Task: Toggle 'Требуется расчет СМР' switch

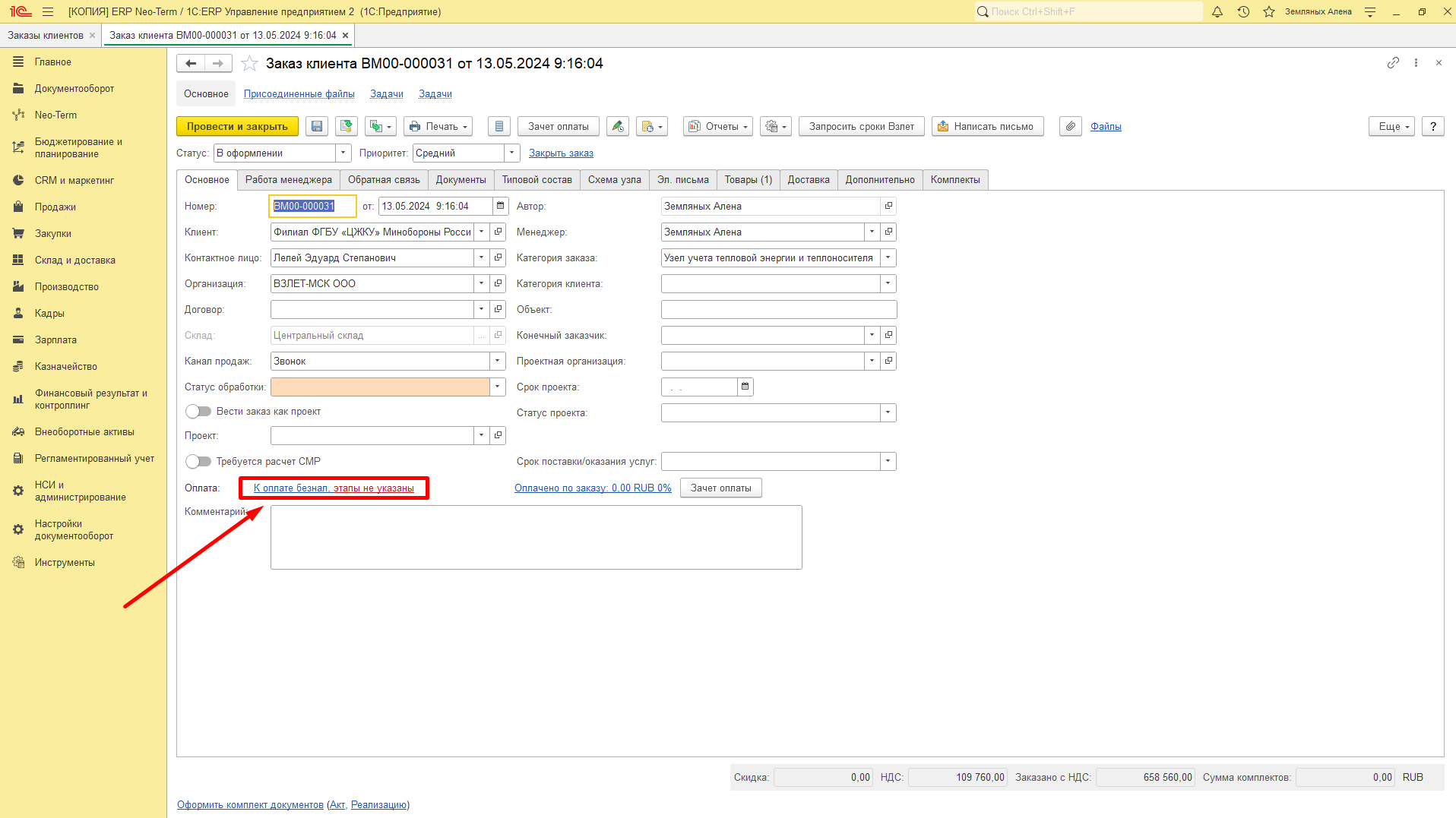Action: coord(198,461)
